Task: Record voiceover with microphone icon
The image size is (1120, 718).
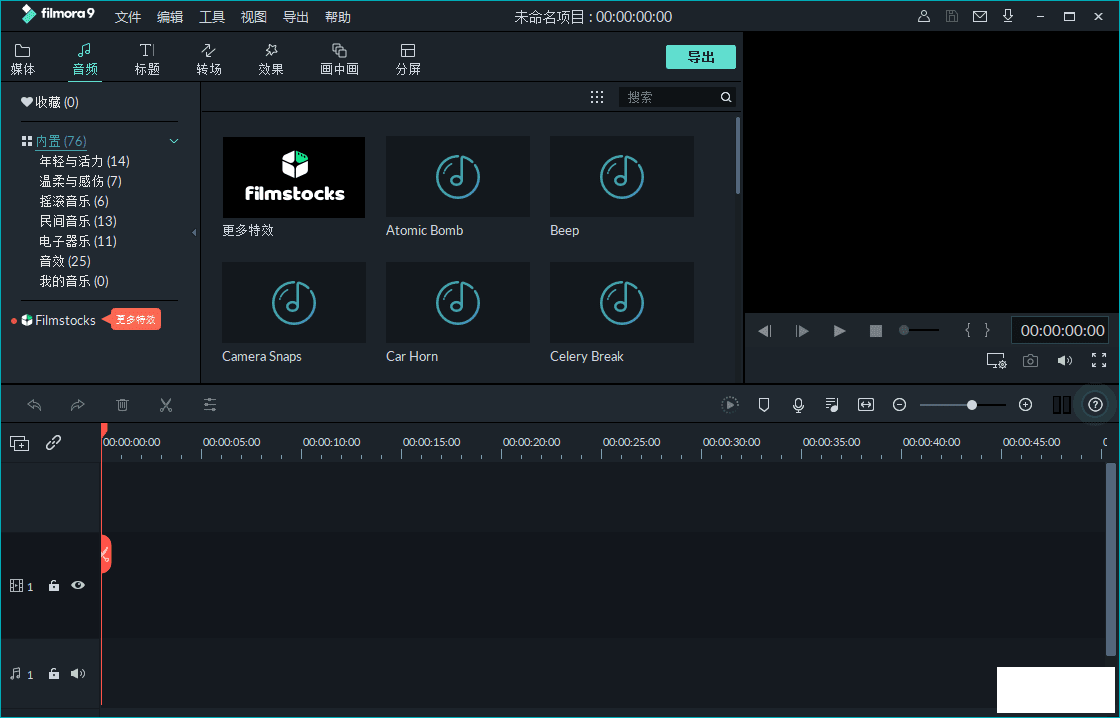Action: (x=799, y=405)
